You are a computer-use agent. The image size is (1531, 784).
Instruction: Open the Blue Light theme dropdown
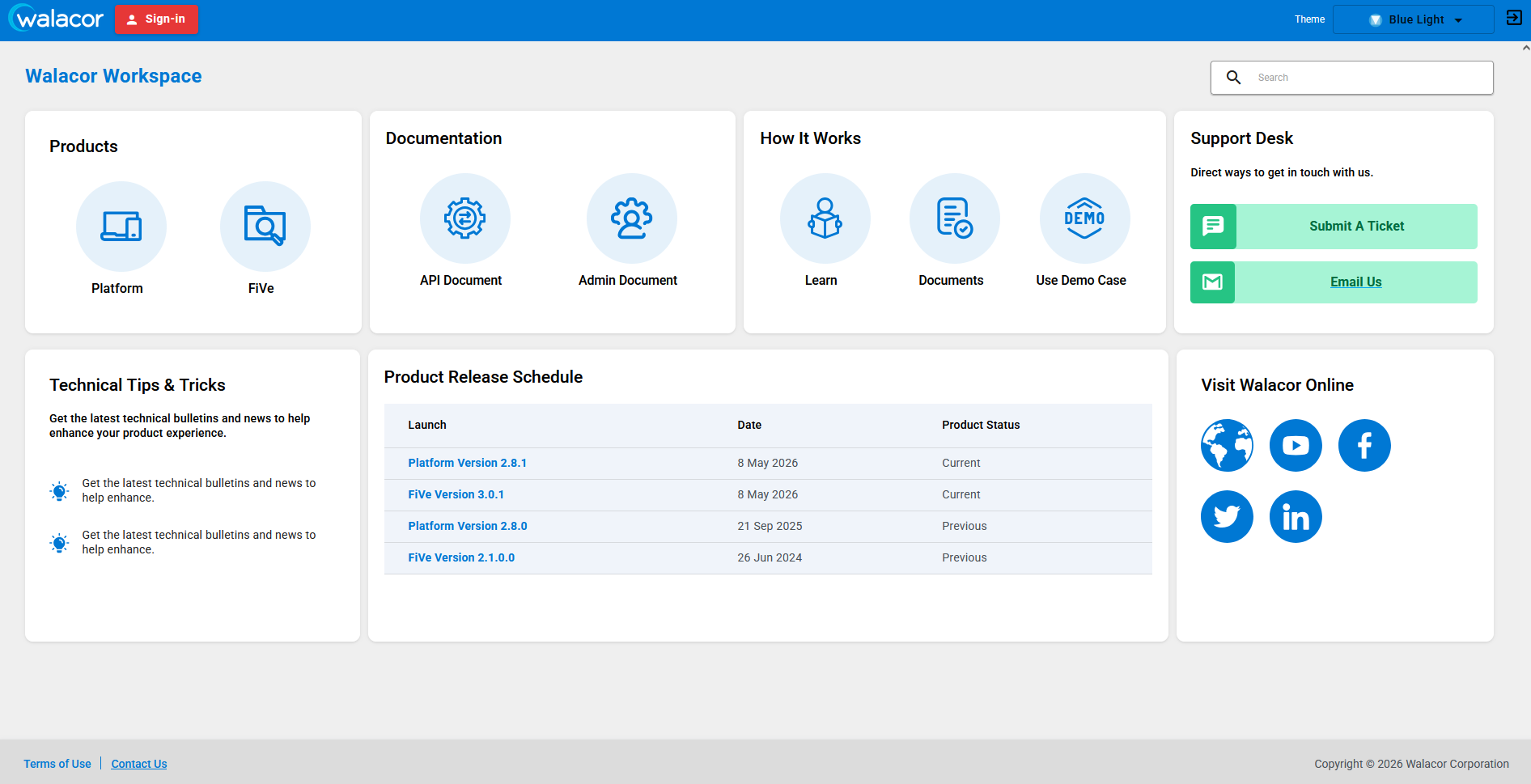(1414, 19)
